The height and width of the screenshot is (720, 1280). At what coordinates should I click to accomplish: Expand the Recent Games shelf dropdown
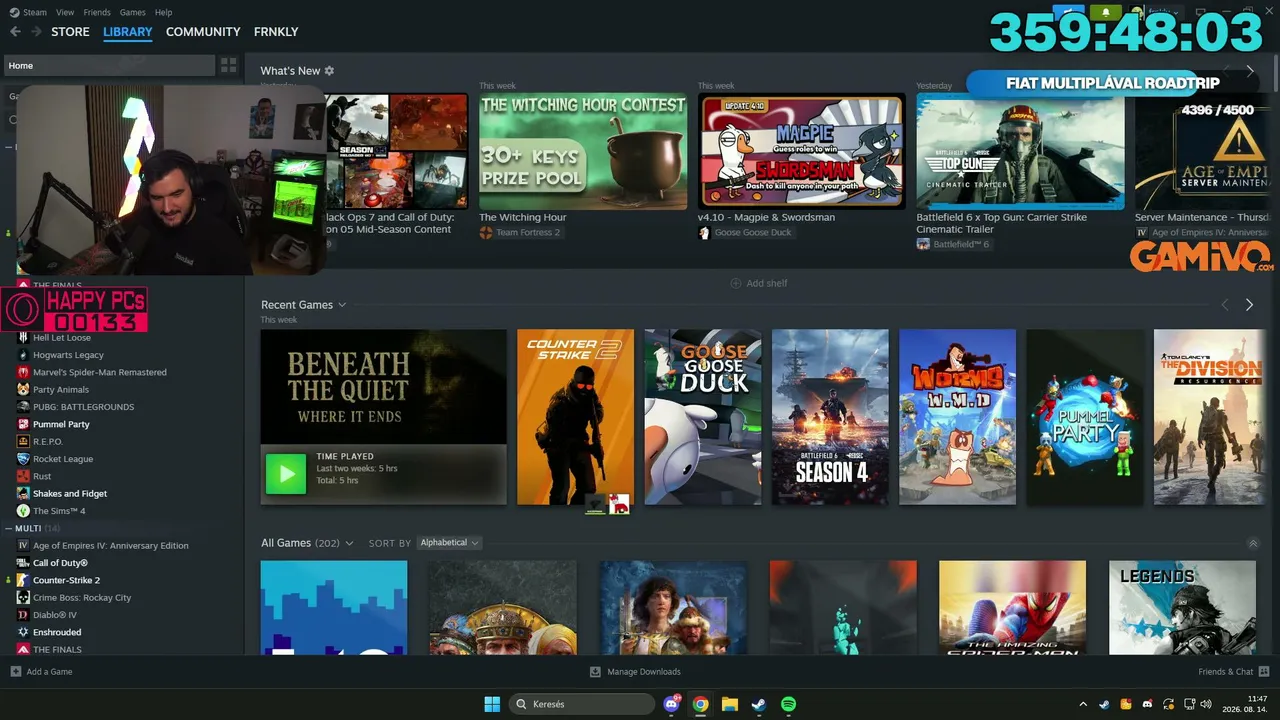[342, 305]
